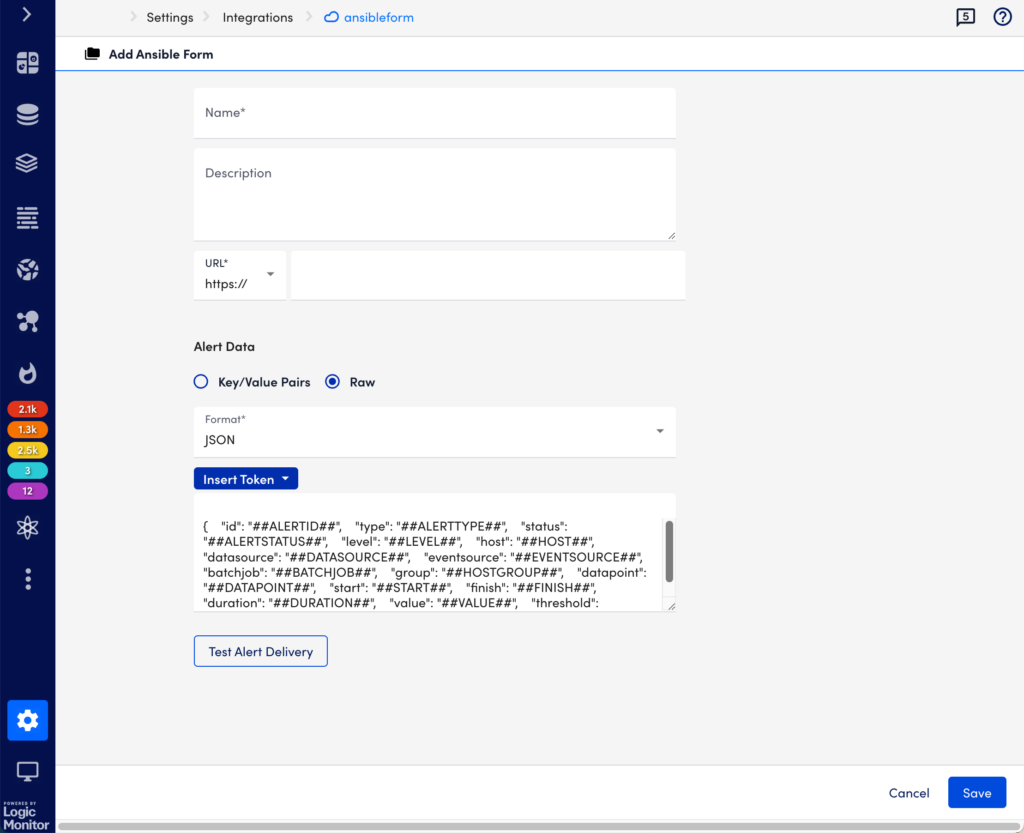Open the help question mark icon
Viewport: 1024px width, 833px height.
pyautogui.click(x=1002, y=17)
